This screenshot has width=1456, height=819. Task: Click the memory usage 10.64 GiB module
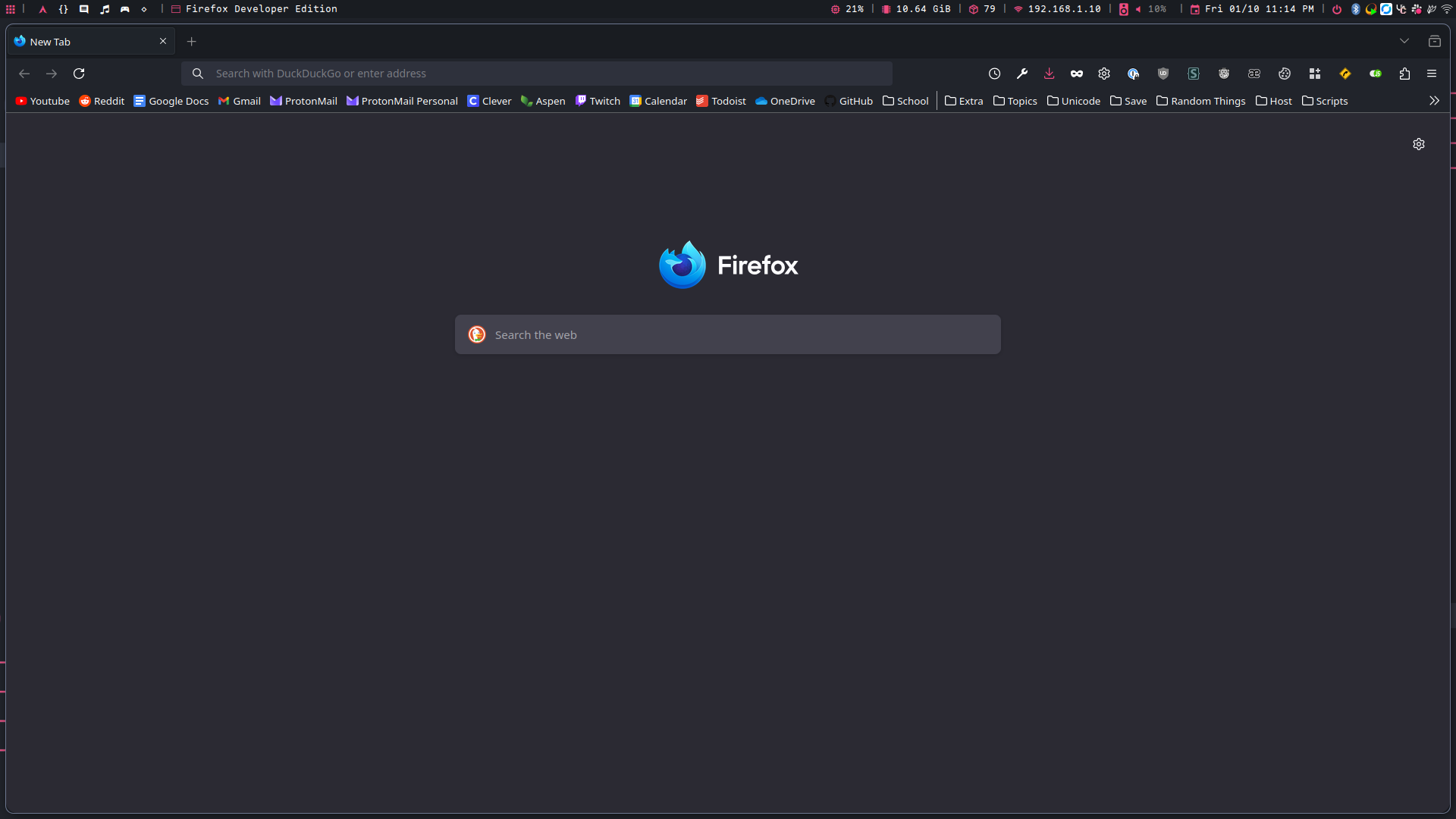916,9
